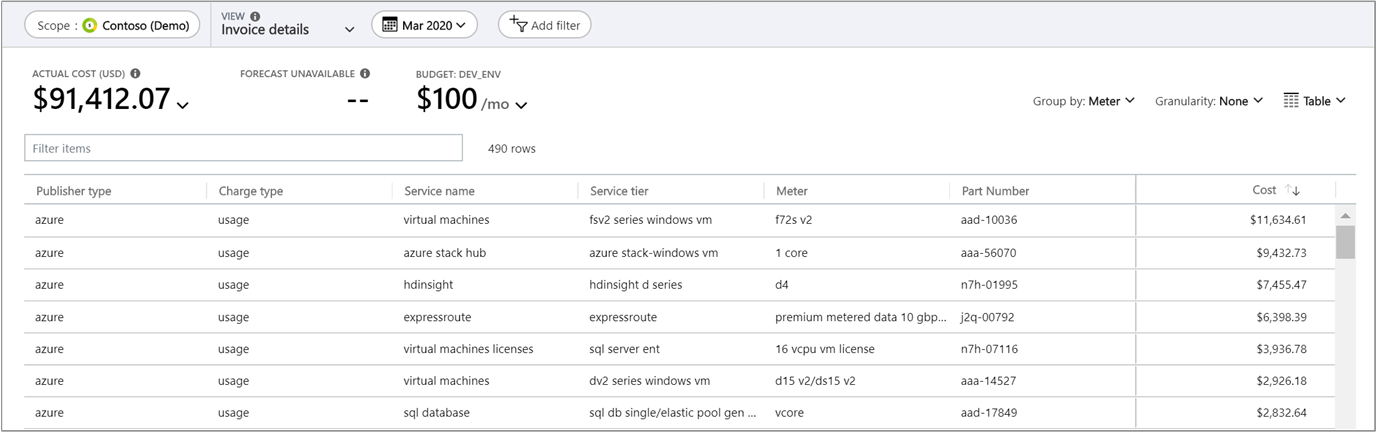Viewport: 1377px width, 432px height.
Task: Click the info icon beside Actual Cost
Action: [135, 73]
